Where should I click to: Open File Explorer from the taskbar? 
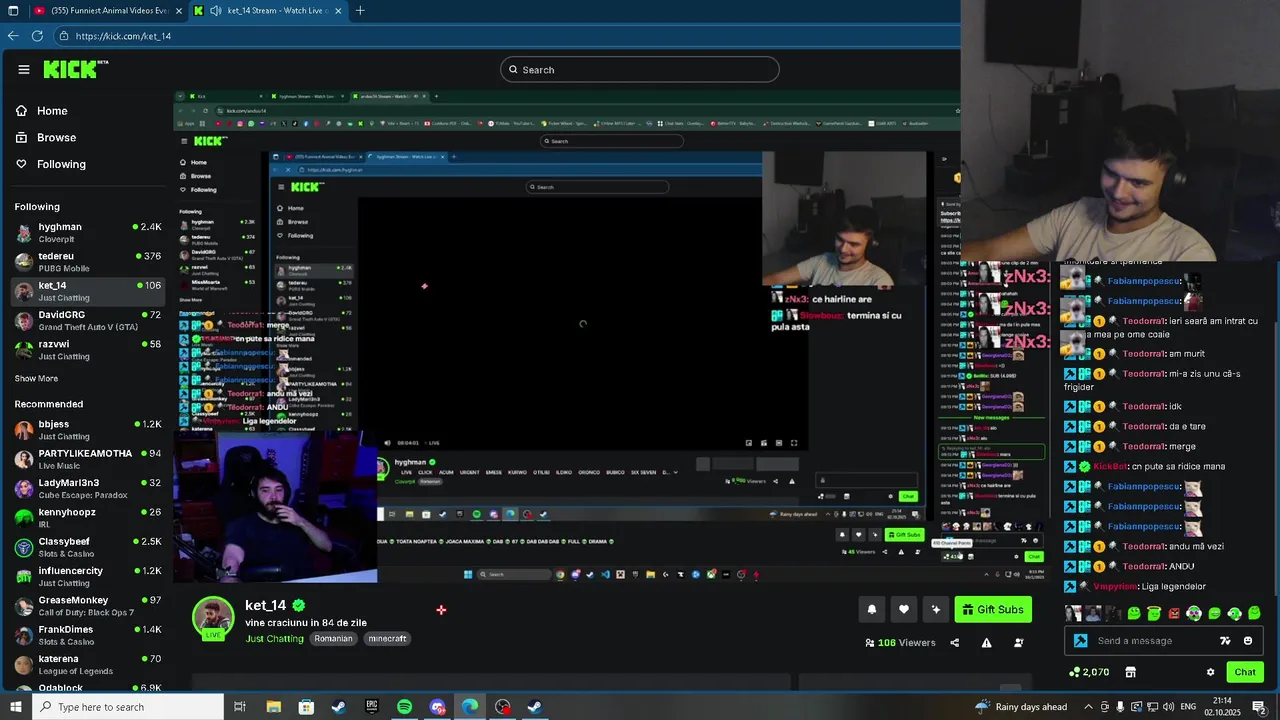click(x=273, y=707)
